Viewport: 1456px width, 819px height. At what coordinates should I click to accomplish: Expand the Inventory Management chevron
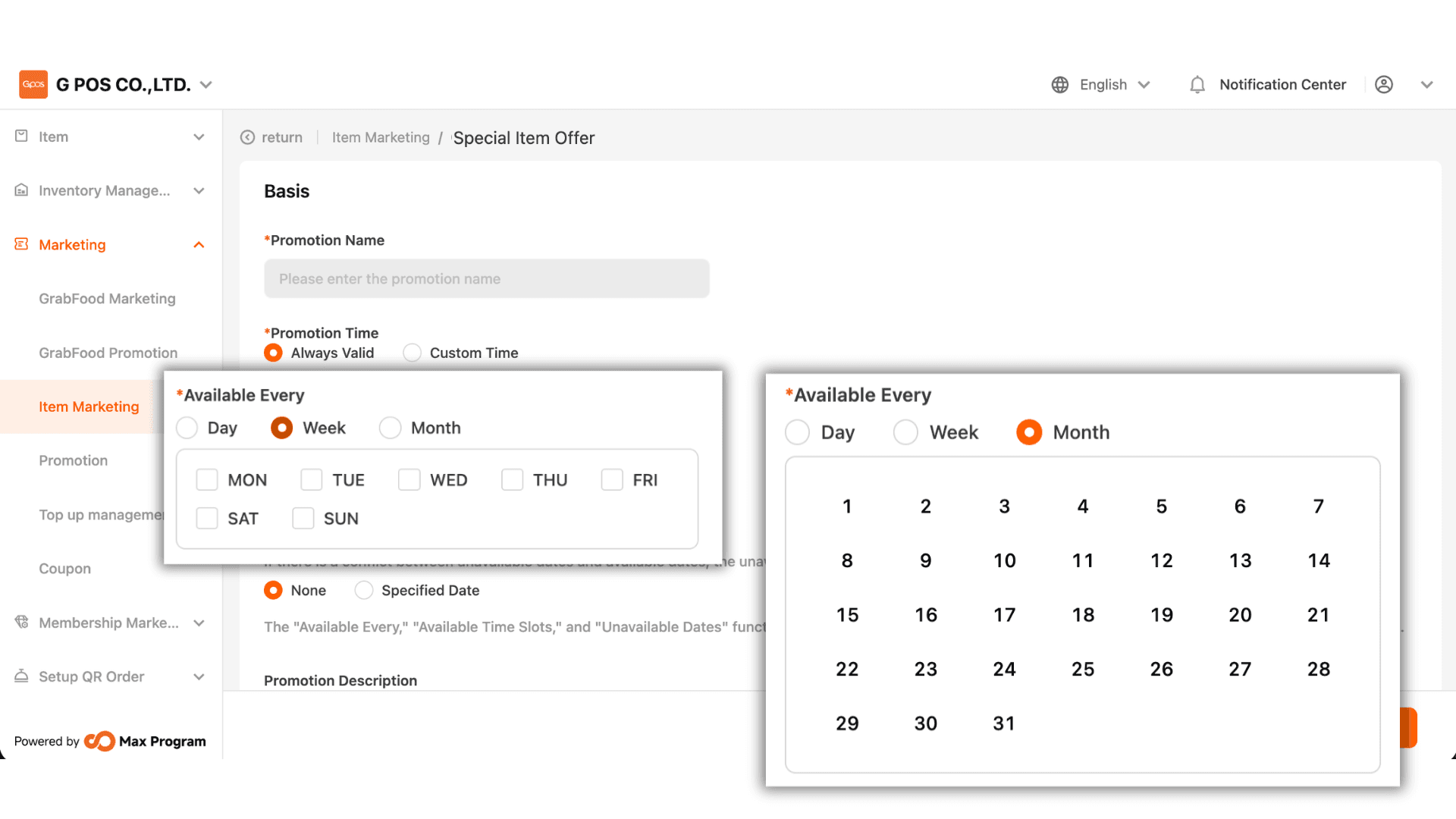pos(199,191)
